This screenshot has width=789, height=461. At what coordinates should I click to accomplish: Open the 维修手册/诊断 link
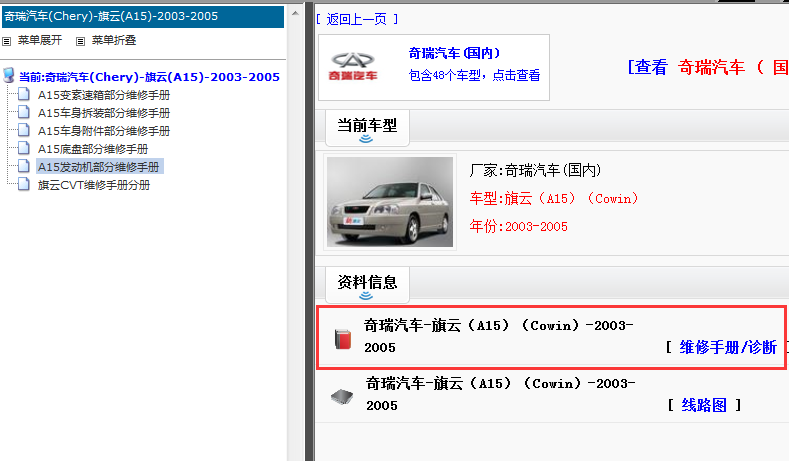[x=728, y=347]
